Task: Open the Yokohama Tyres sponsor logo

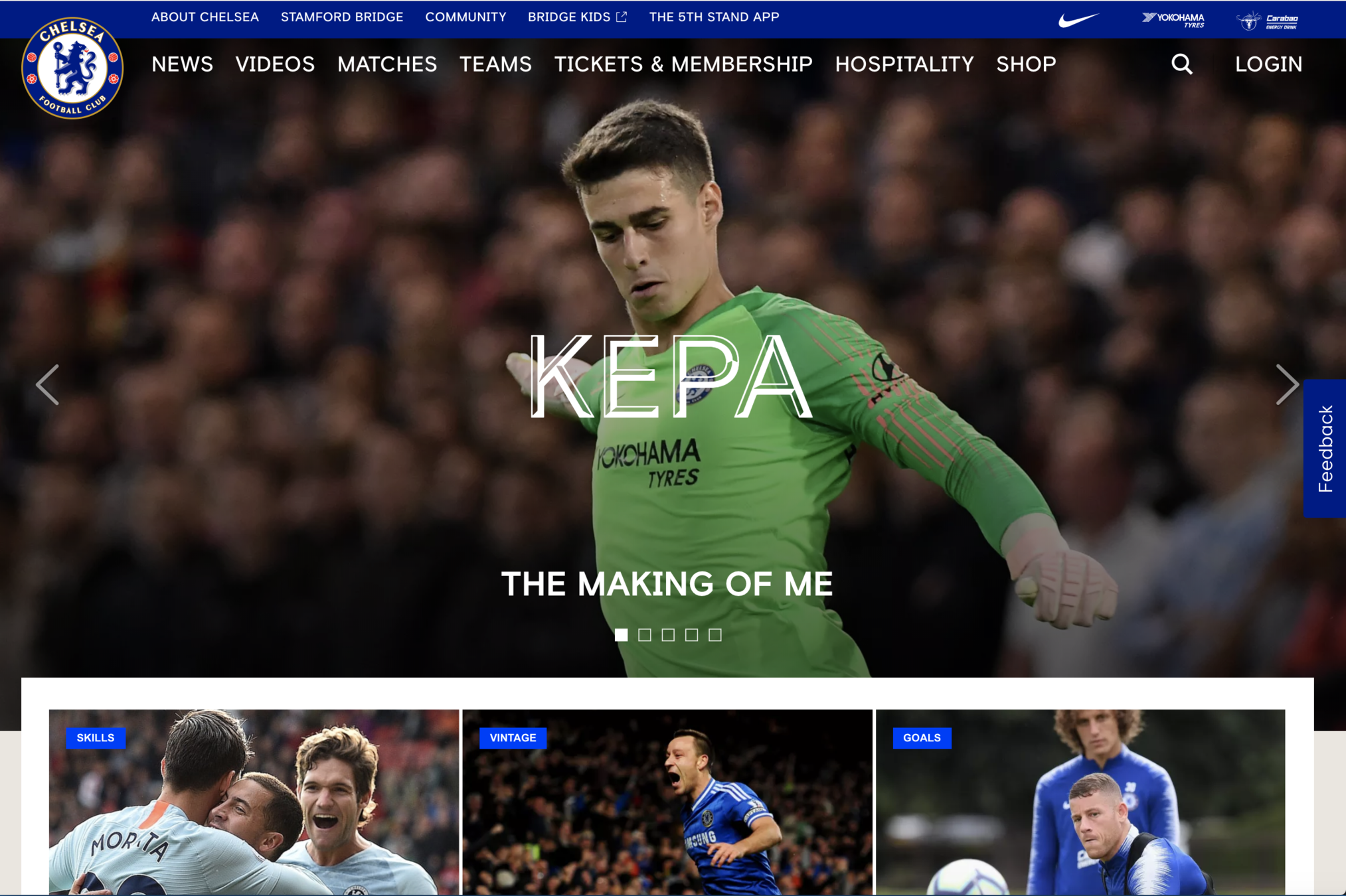Action: point(1173,20)
